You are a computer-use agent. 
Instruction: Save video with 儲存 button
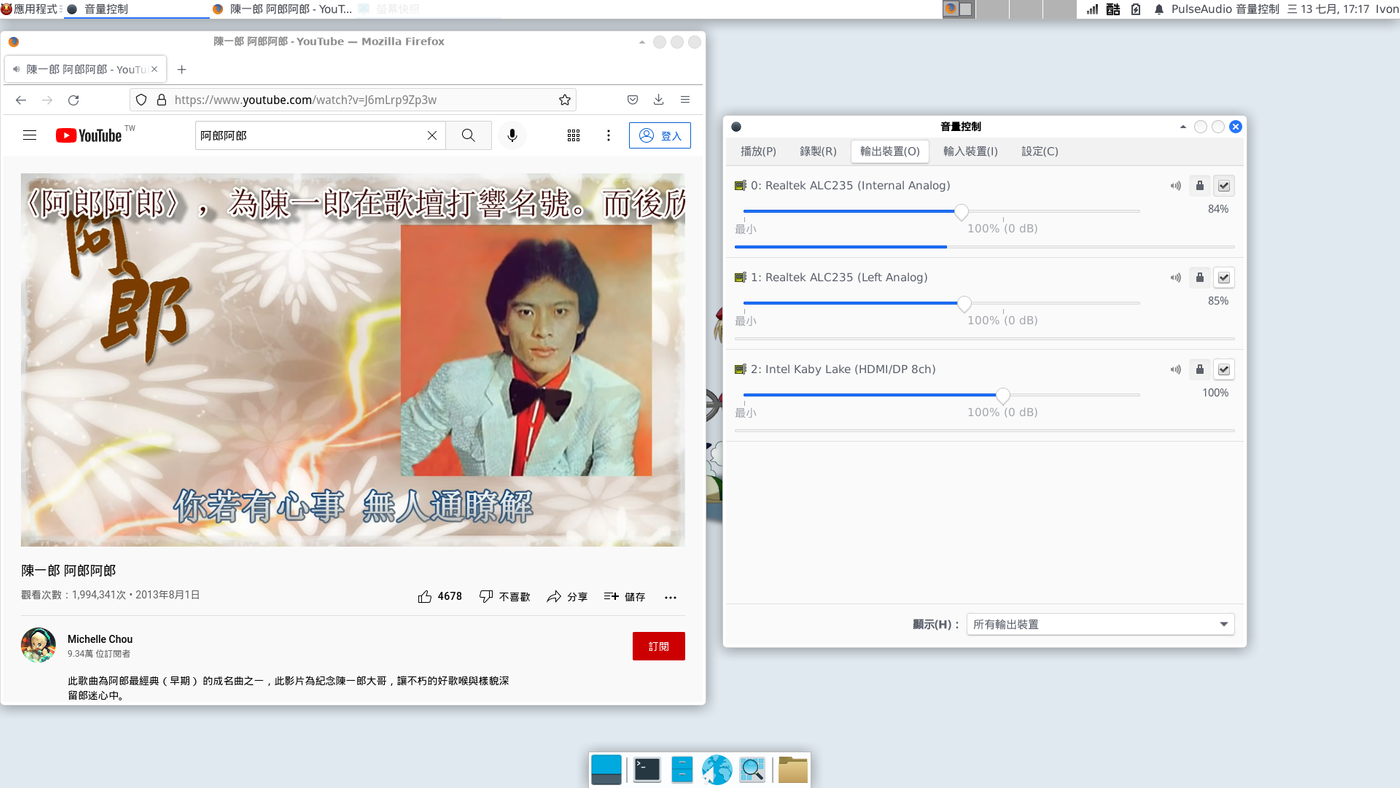click(x=624, y=596)
